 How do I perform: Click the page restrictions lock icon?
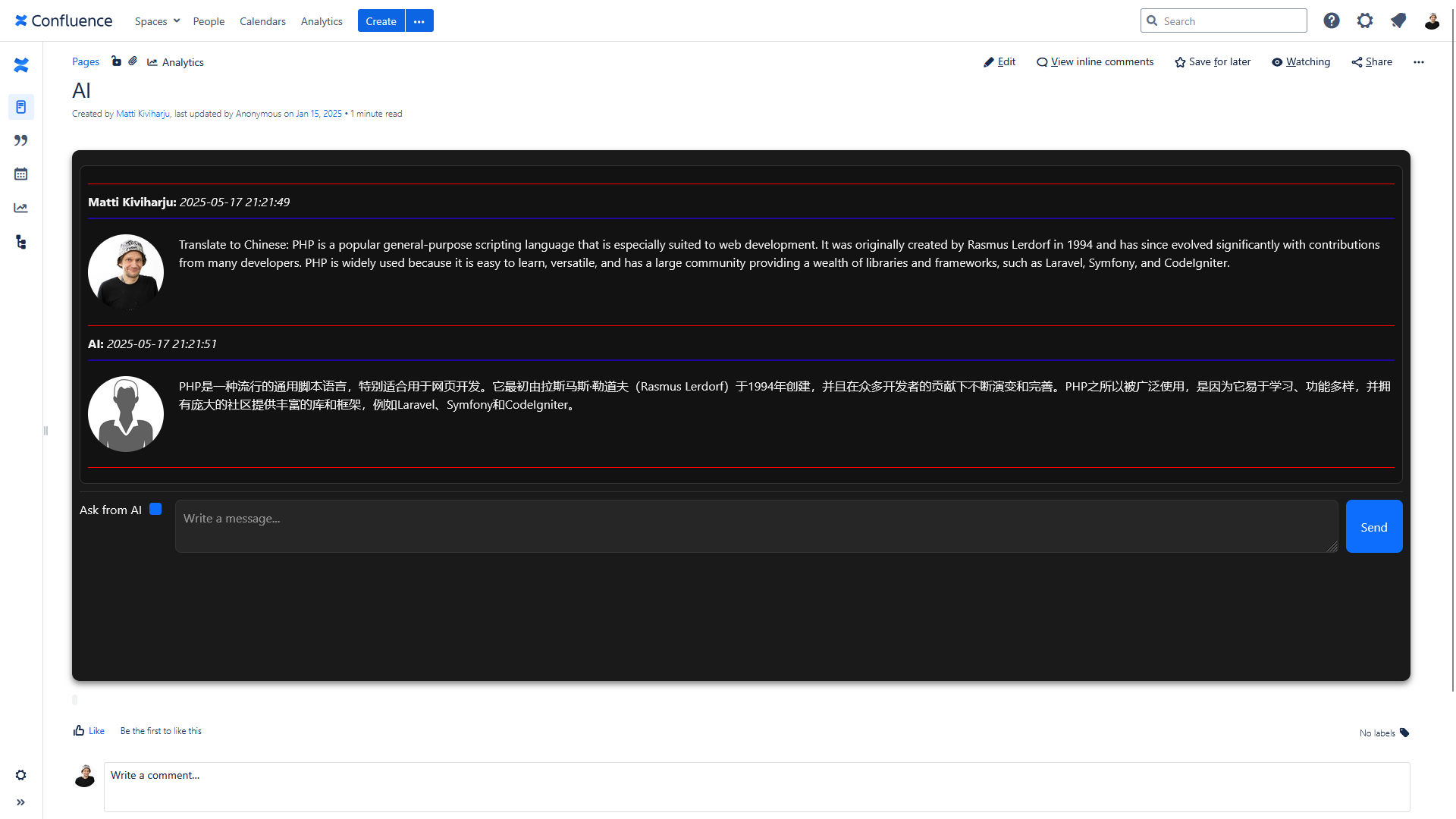116,61
